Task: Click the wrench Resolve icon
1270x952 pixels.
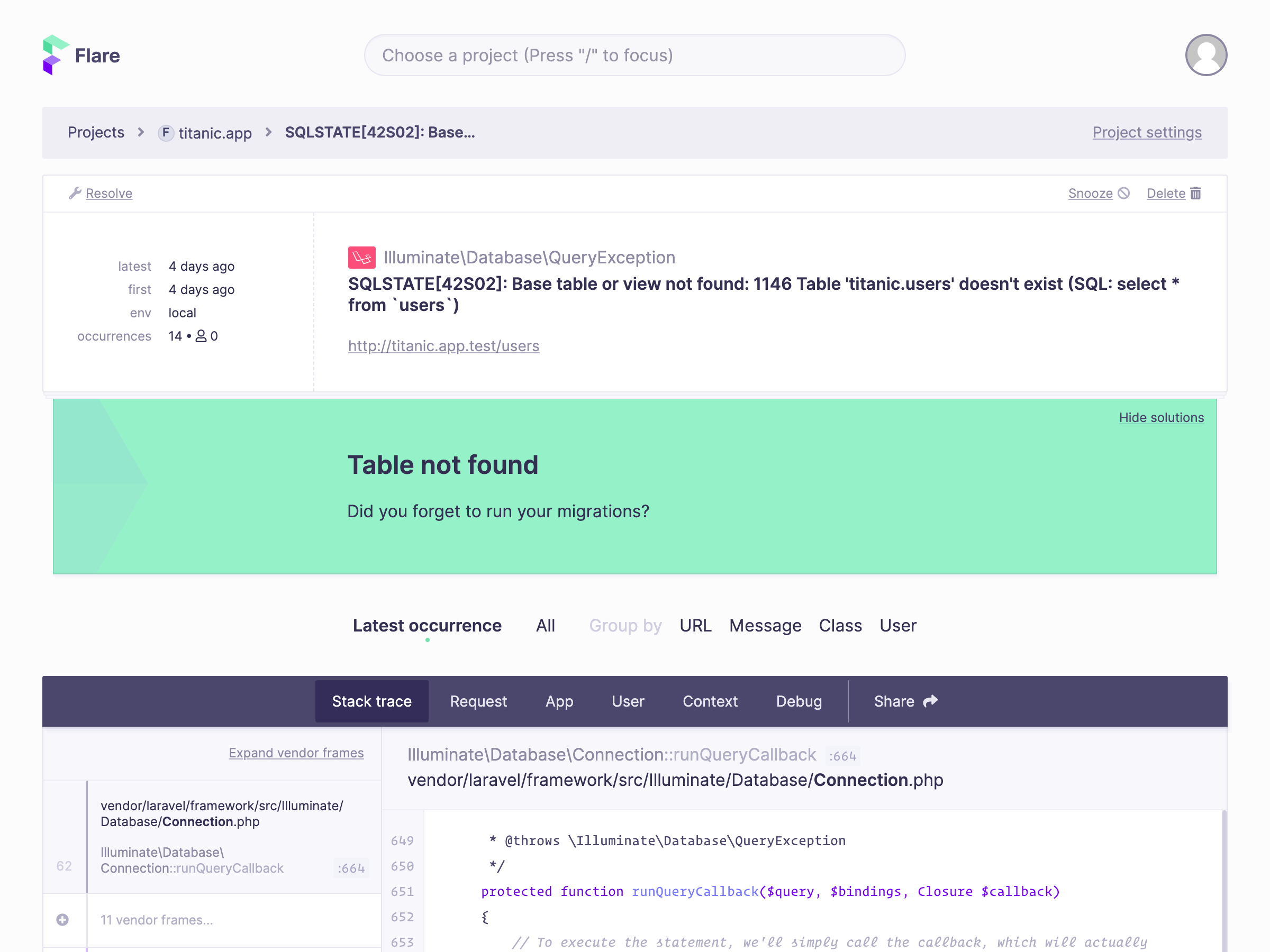Action: (x=75, y=193)
